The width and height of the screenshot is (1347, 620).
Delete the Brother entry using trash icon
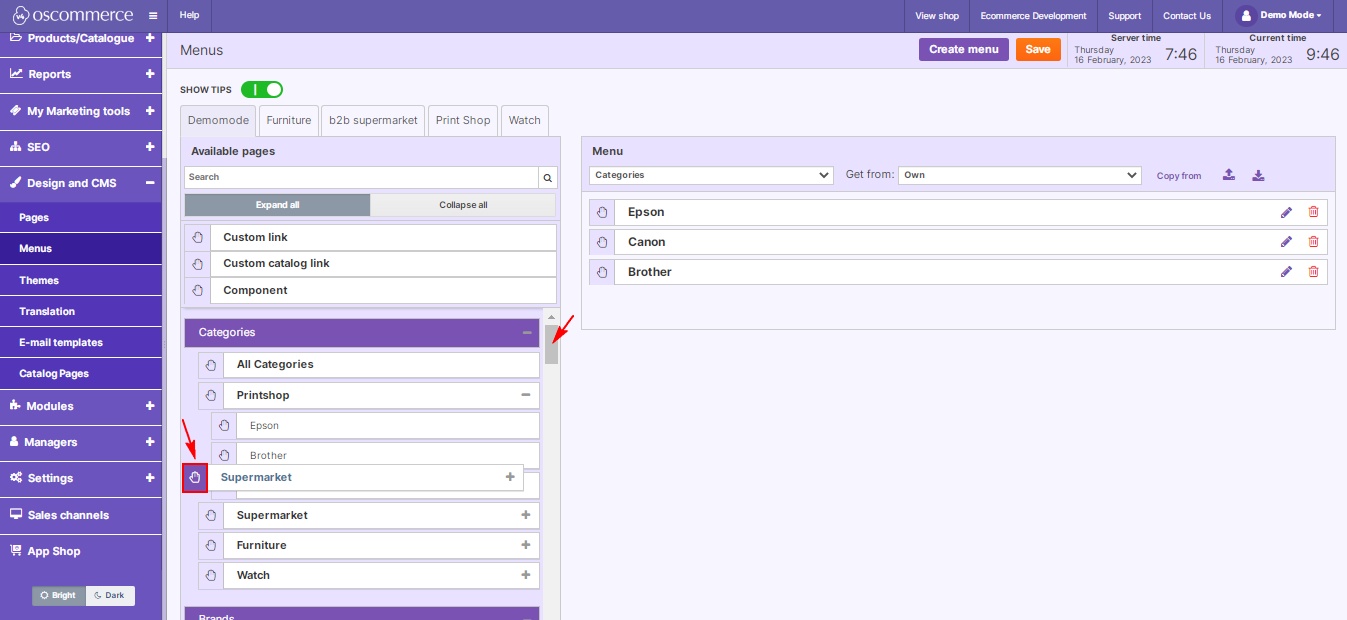(x=1313, y=271)
